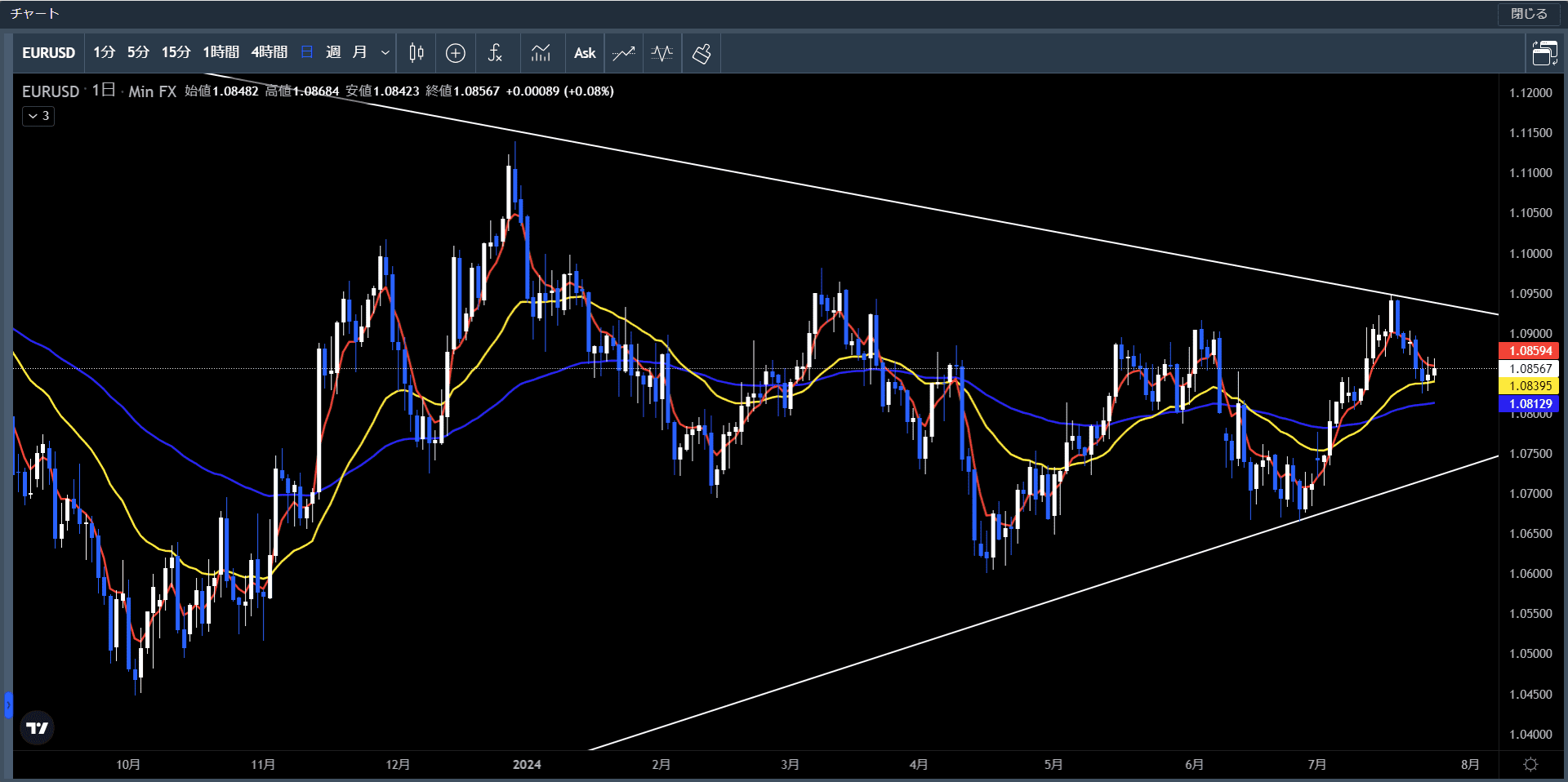This screenshot has width=1568, height=782.
Task: Click the チャート window title
Action: pyautogui.click(x=35, y=14)
